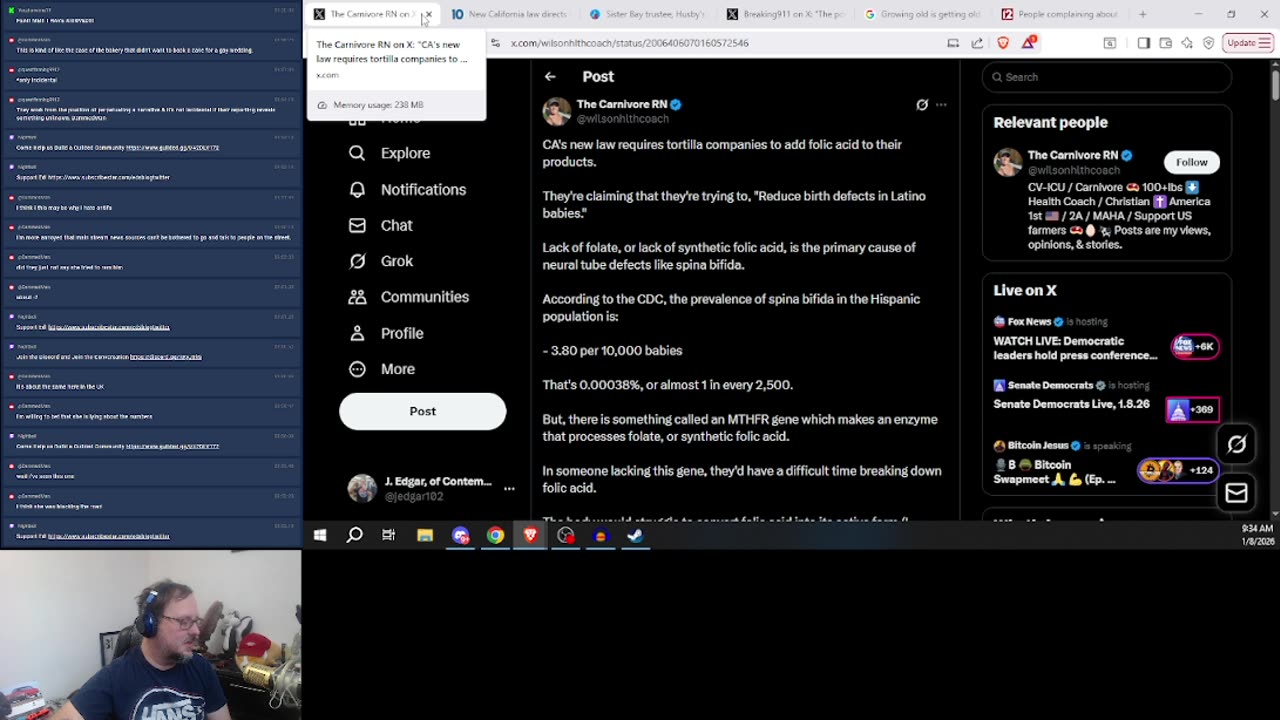Open OBS Studio taskbar icon

(566, 536)
